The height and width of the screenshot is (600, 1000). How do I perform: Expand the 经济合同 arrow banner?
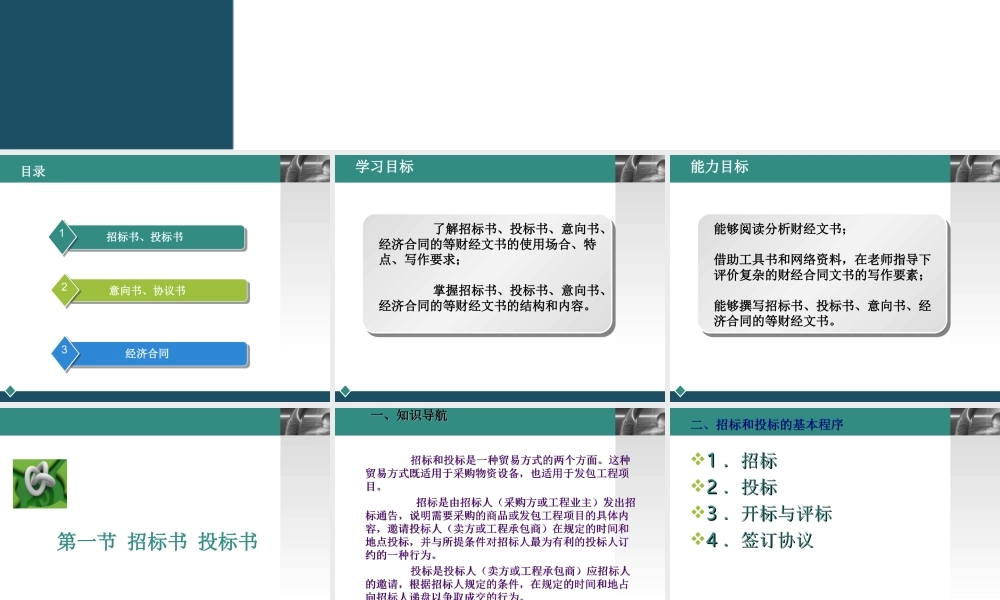pos(152,355)
